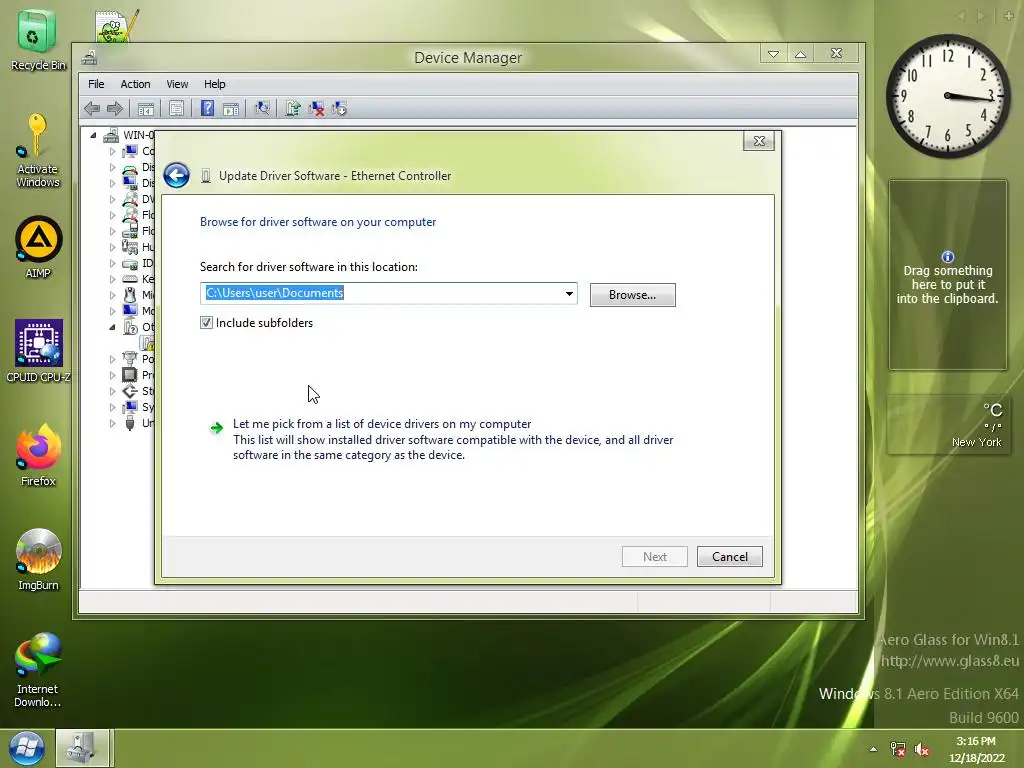The width and height of the screenshot is (1024, 768).
Task: Click the Scan for hardware changes toolbar icon
Action: (262, 108)
